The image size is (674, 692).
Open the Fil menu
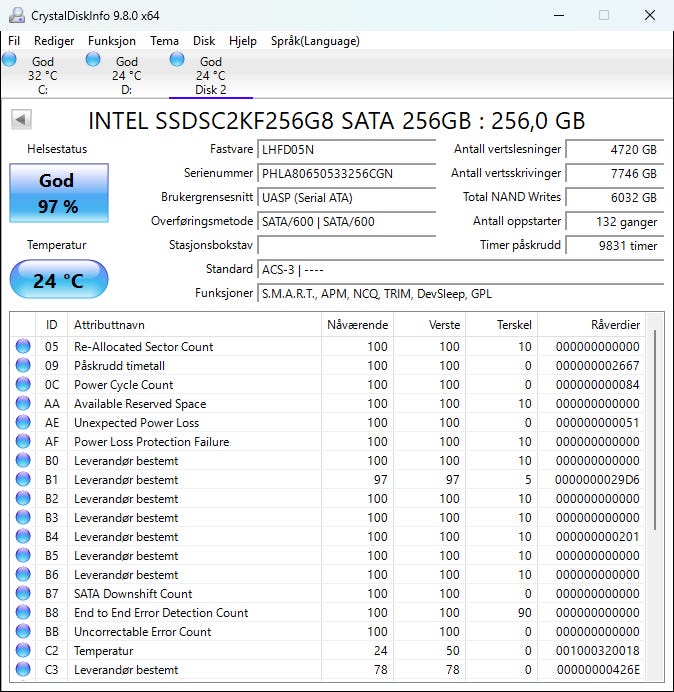14,41
